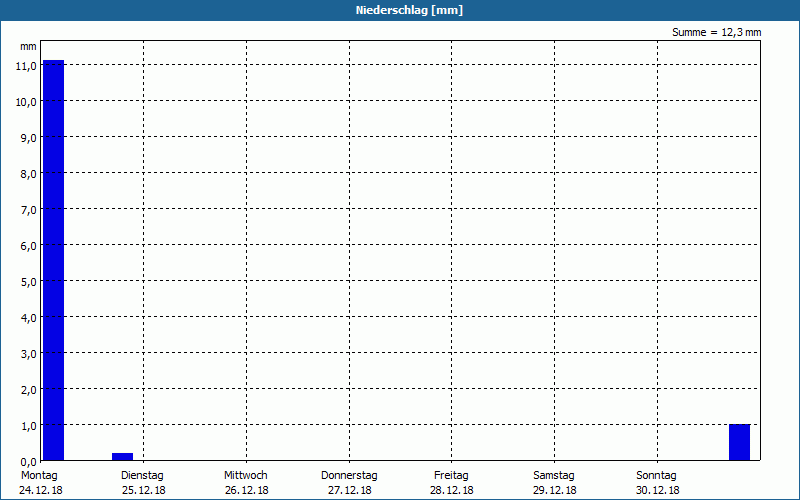Click the Sunday 30.12.18 precipitation bar
Image resolution: width=800 pixels, height=500 pixels.
tap(739, 442)
